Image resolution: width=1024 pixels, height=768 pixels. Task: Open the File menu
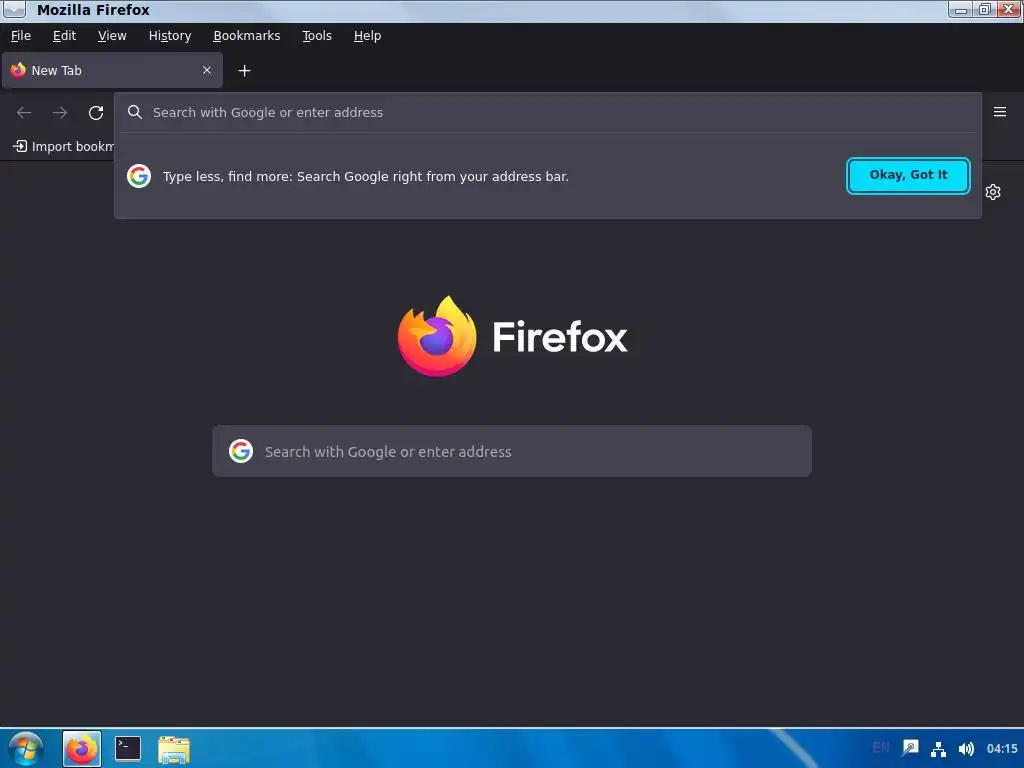pyautogui.click(x=21, y=36)
